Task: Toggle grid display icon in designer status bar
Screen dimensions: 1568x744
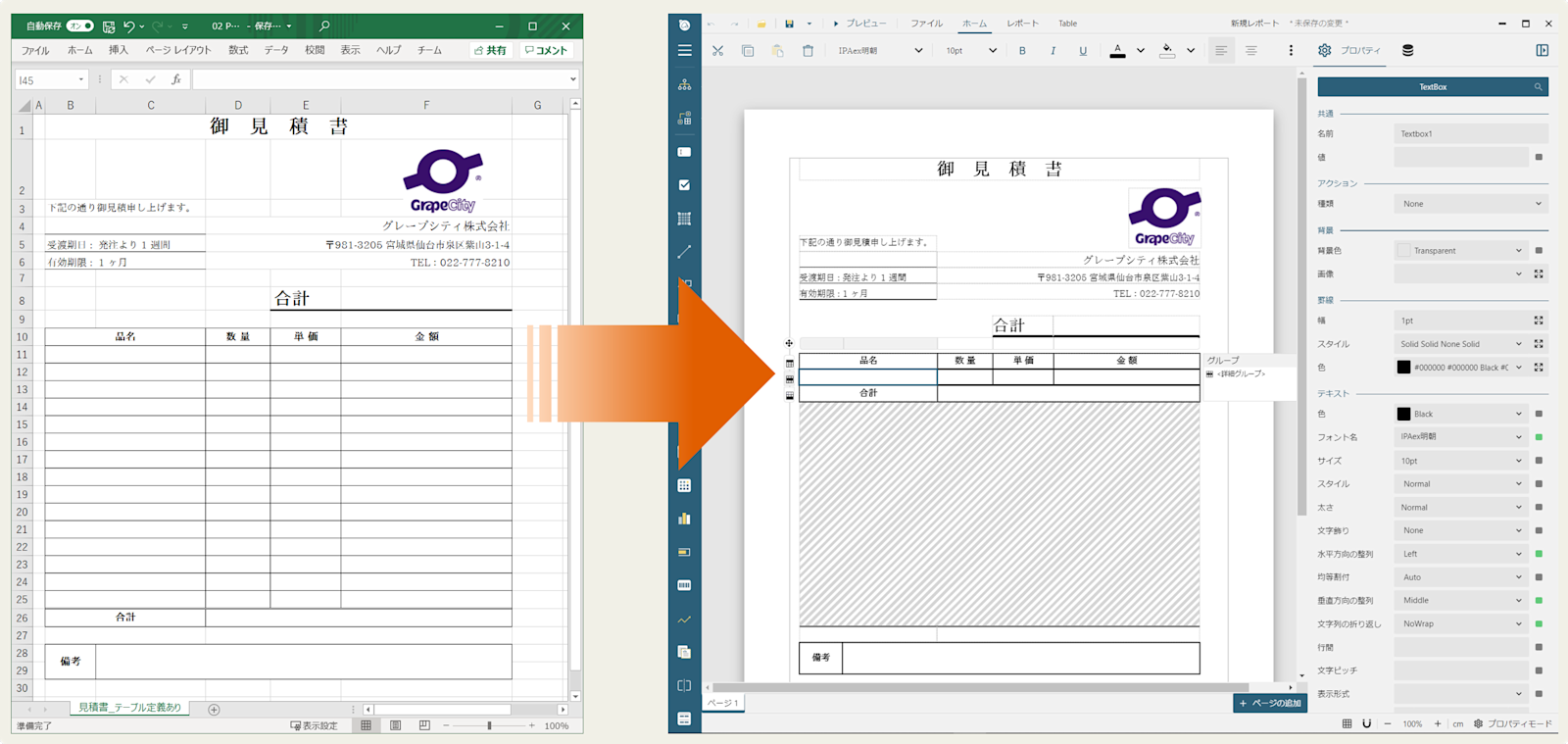Action: pyautogui.click(x=1347, y=723)
